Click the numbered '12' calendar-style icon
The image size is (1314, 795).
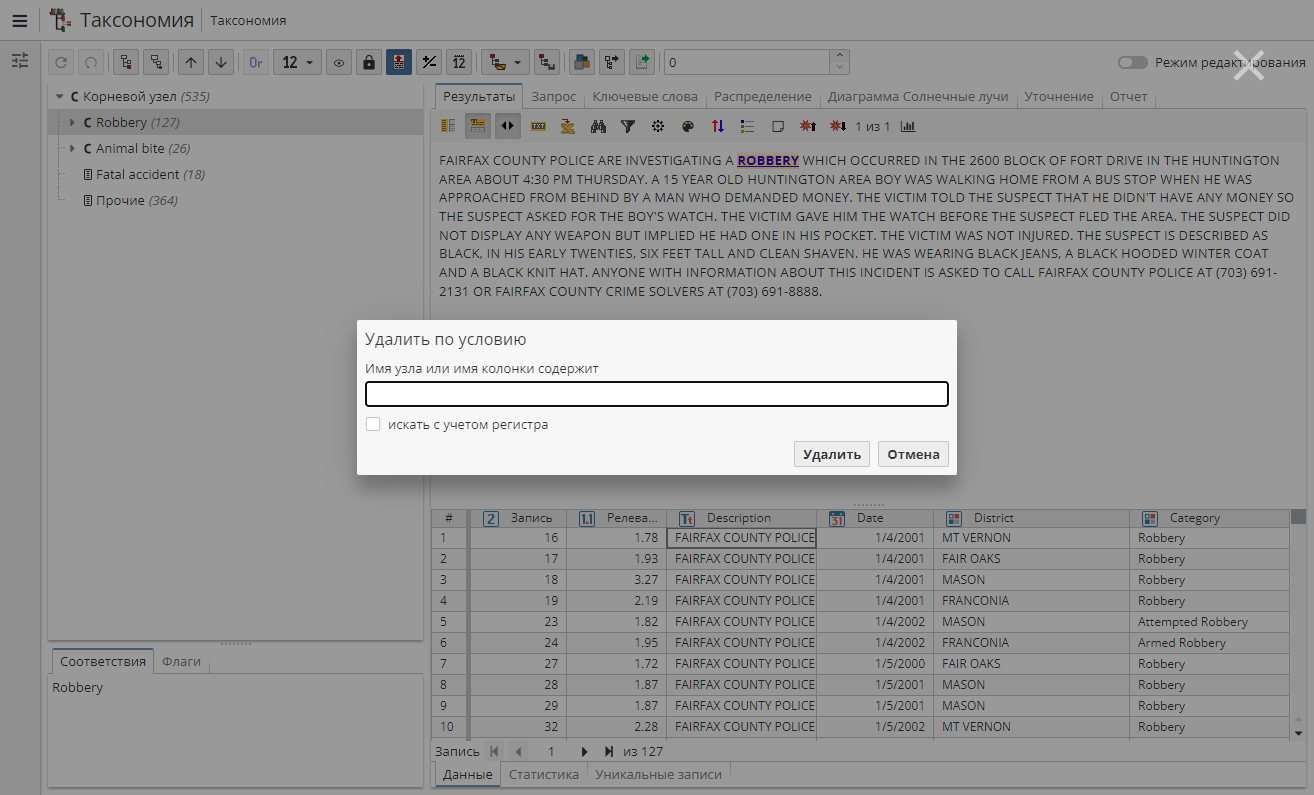[x=459, y=62]
